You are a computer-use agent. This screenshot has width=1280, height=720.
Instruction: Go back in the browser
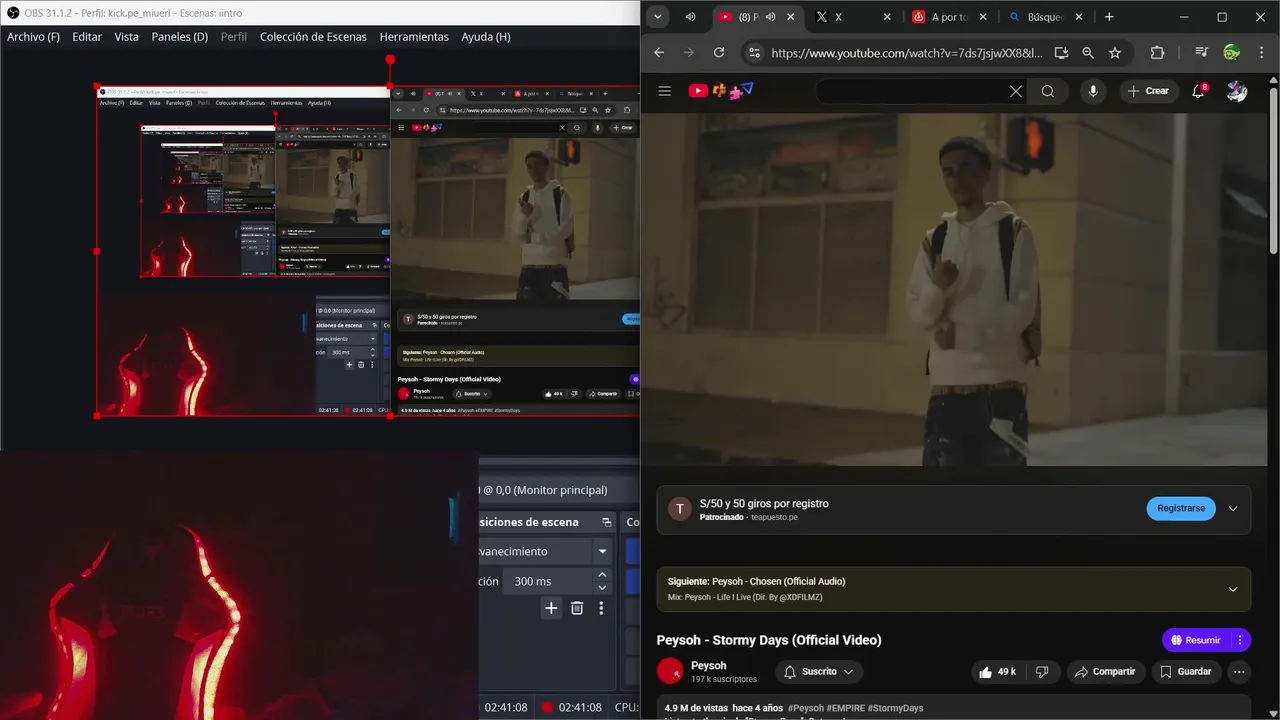659,53
